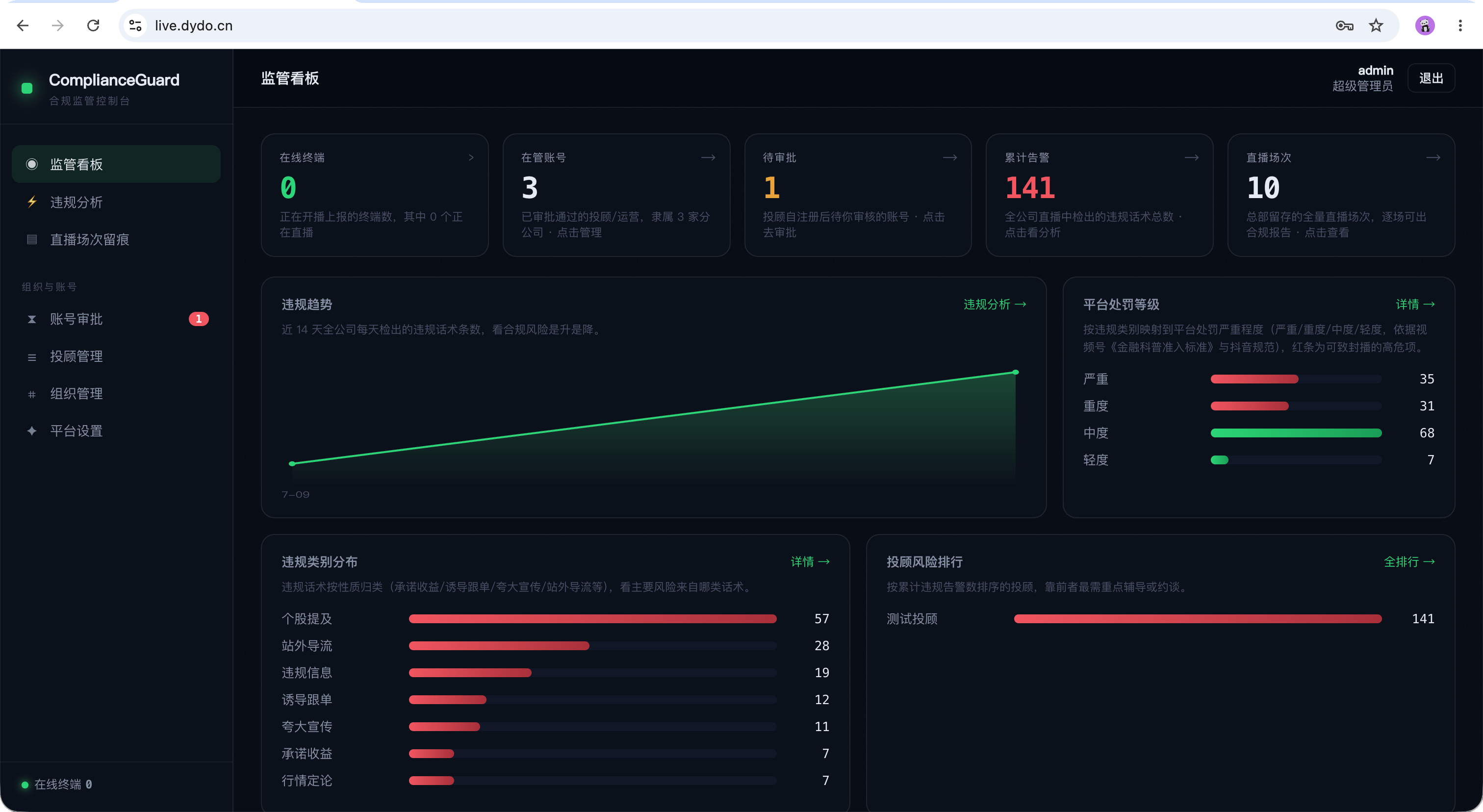The height and width of the screenshot is (812, 1483).
Task: Click the sparkle icon beside 平台设置
Action: pos(32,431)
